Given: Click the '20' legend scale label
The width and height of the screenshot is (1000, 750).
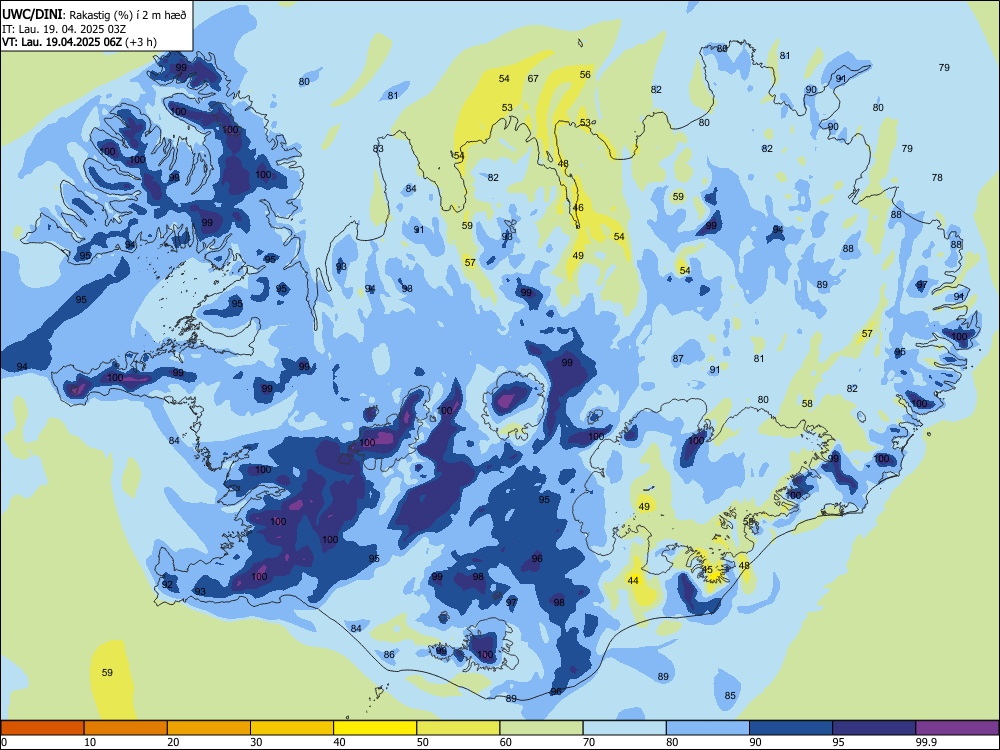Looking at the screenshot, I should (173, 742).
